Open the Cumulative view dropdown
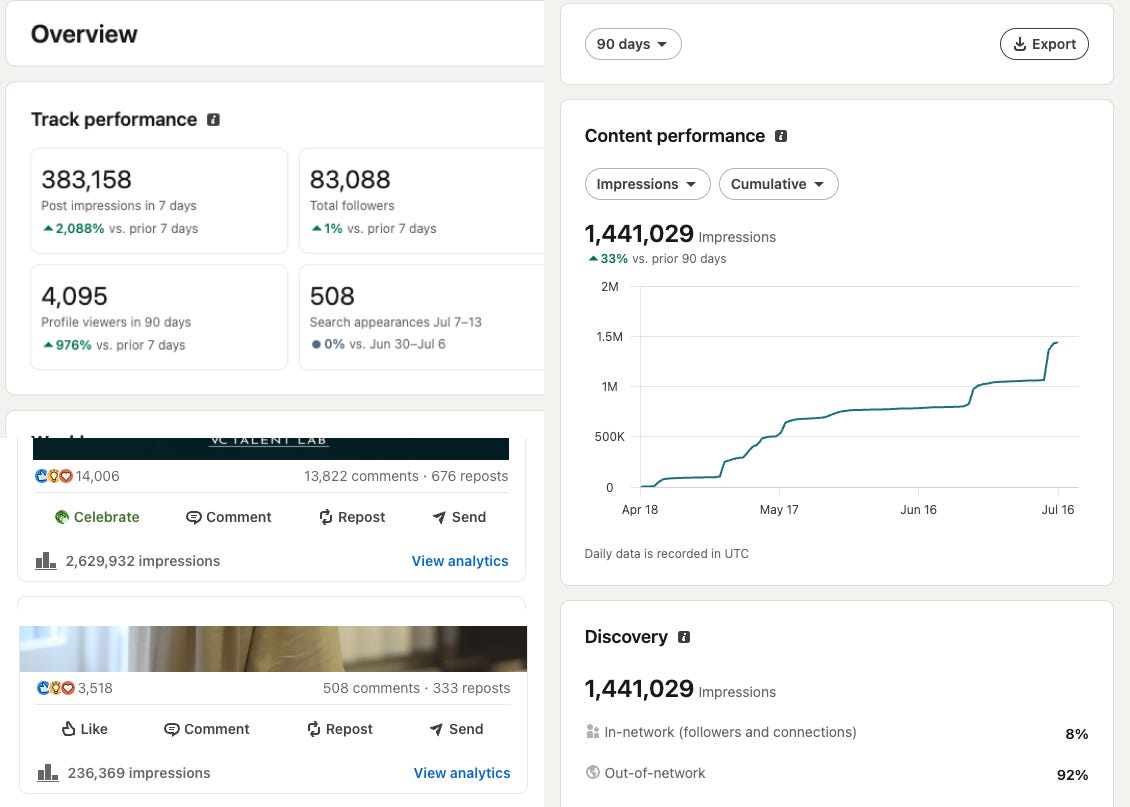This screenshot has width=1130, height=807. [x=778, y=184]
